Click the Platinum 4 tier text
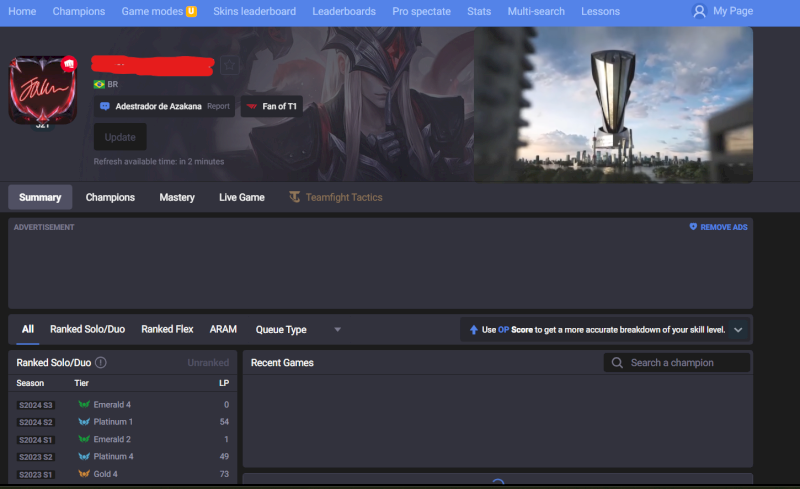Image resolution: width=800 pixels, height=489 pixels. 113,456
